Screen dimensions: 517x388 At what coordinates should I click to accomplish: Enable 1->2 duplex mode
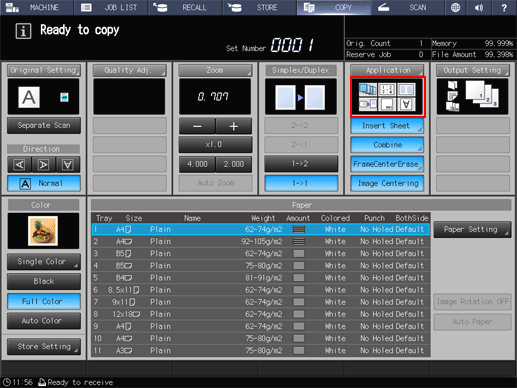301,164
